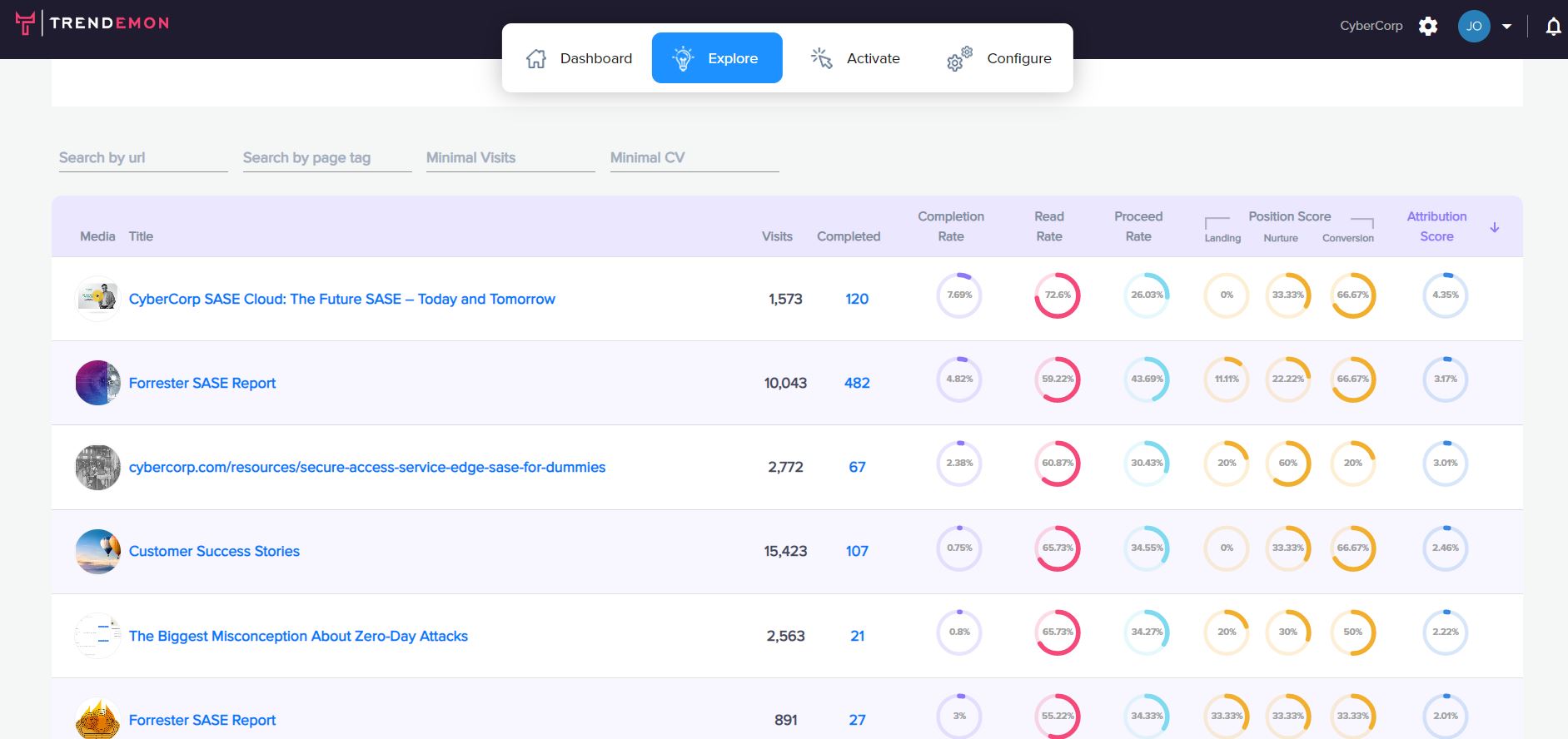
Task: Click the sort descending arrow icon
Action: pyautogui.click(x=1495, y=227)
